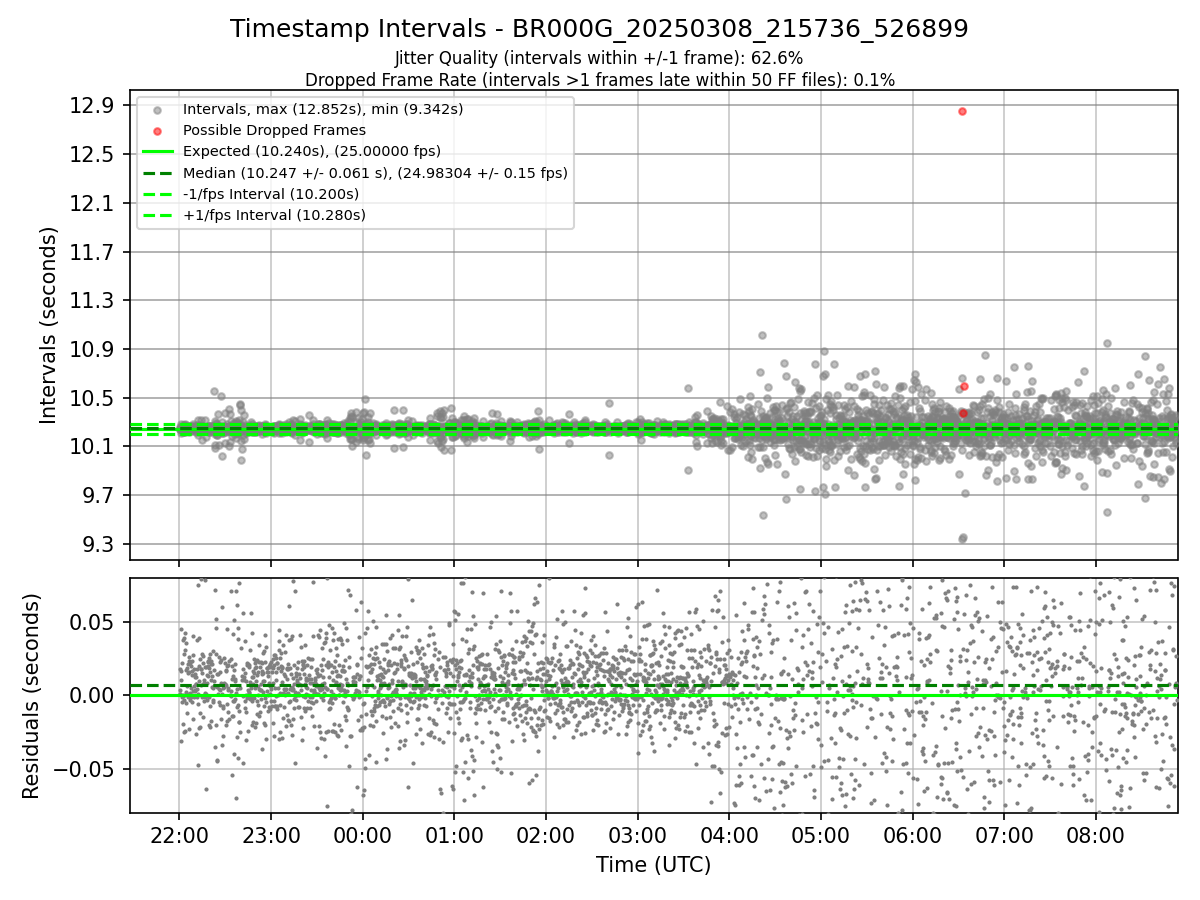
Task: Click the 'Dropped Frame Rate' 0.1% subtitle line
Action: click(x=599, y=79)
